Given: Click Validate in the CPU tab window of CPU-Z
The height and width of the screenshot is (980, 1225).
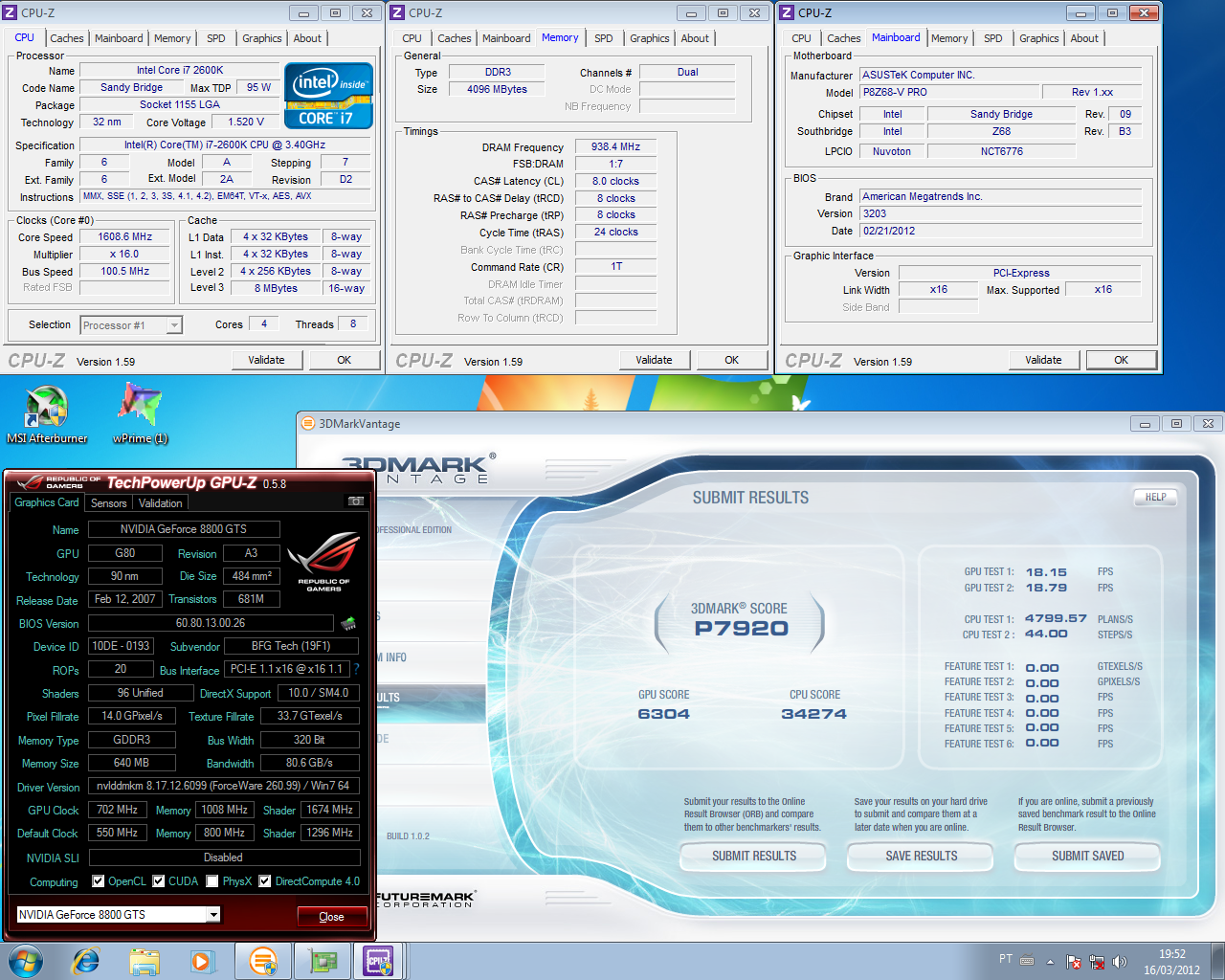Looking at the screenshot, I should (x=267, y=360).
